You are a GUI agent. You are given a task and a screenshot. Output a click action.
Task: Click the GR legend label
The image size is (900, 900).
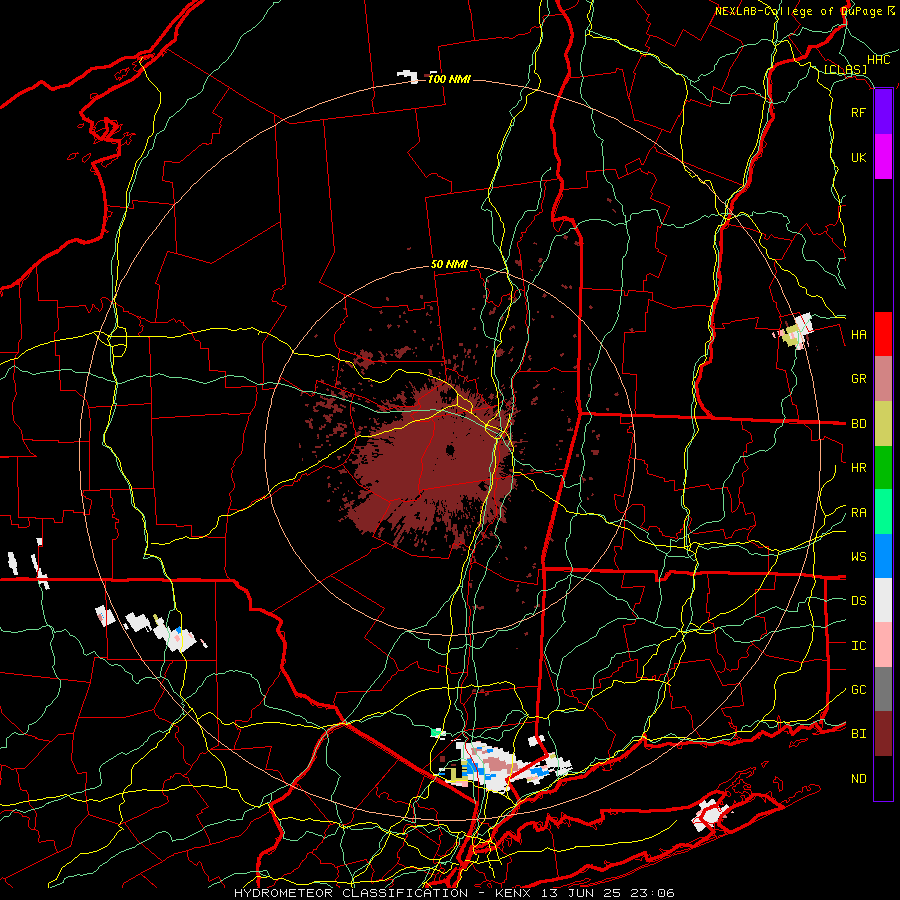point(858,379)
